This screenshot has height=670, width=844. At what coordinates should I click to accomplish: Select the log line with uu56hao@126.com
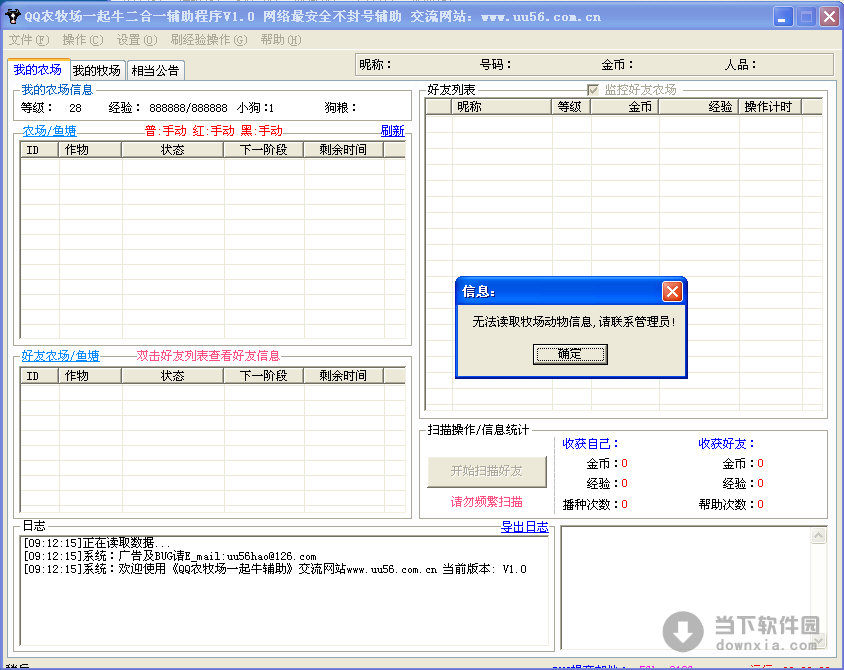170,556
